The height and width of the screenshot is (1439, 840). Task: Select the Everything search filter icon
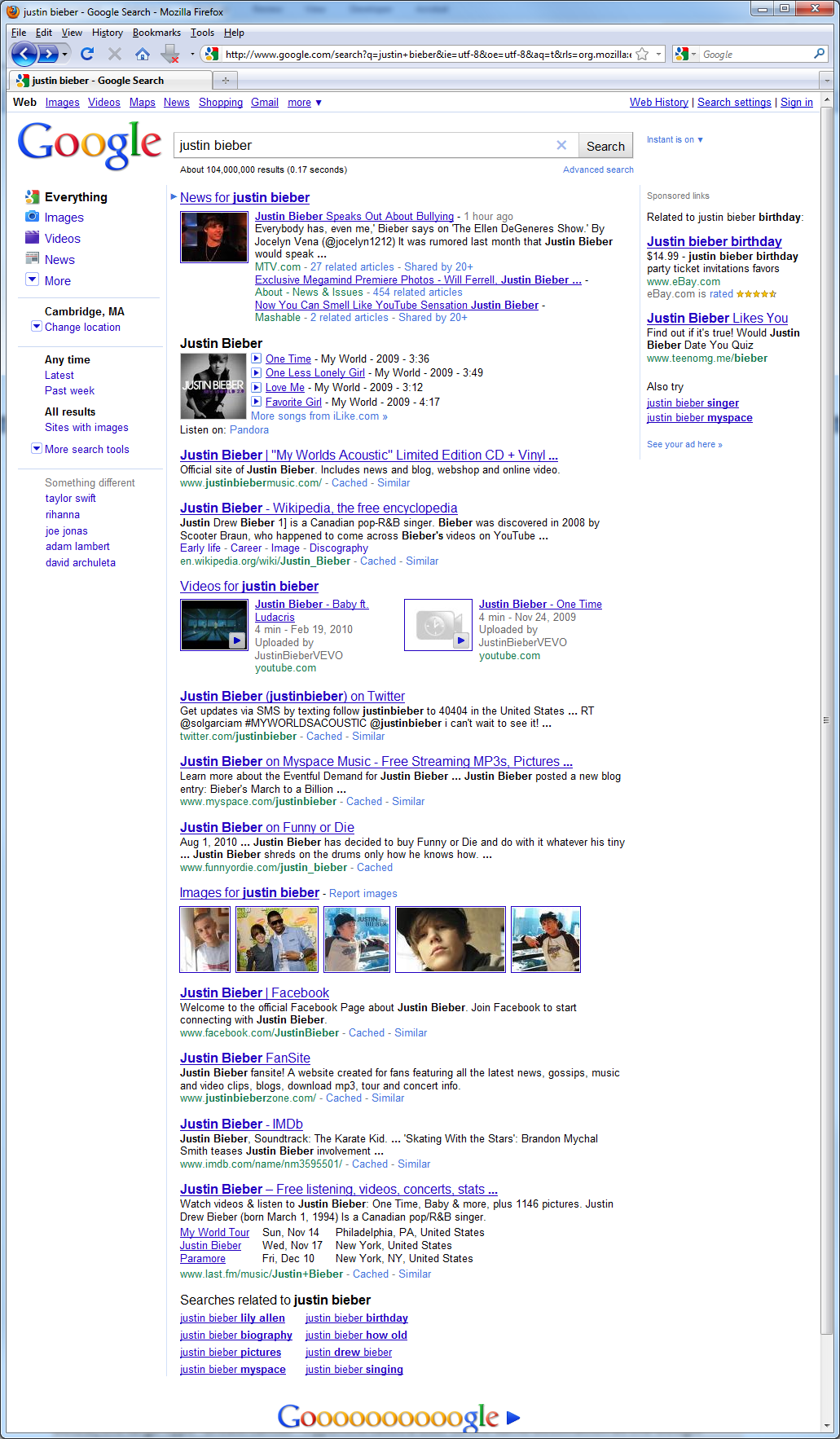[32, 196]
